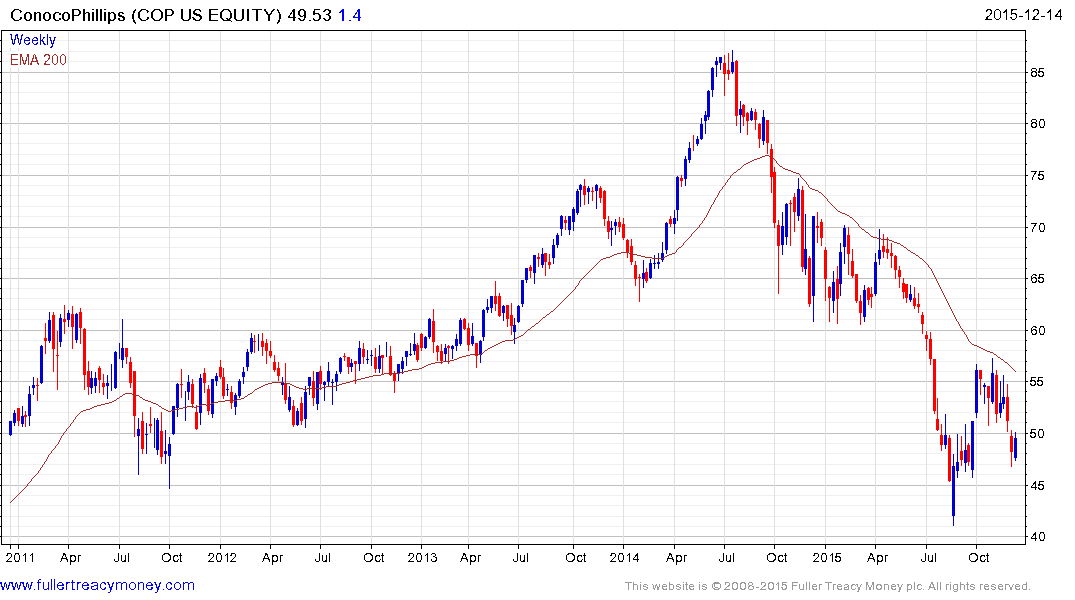Click the 50 price axis label

(1037, 434)
